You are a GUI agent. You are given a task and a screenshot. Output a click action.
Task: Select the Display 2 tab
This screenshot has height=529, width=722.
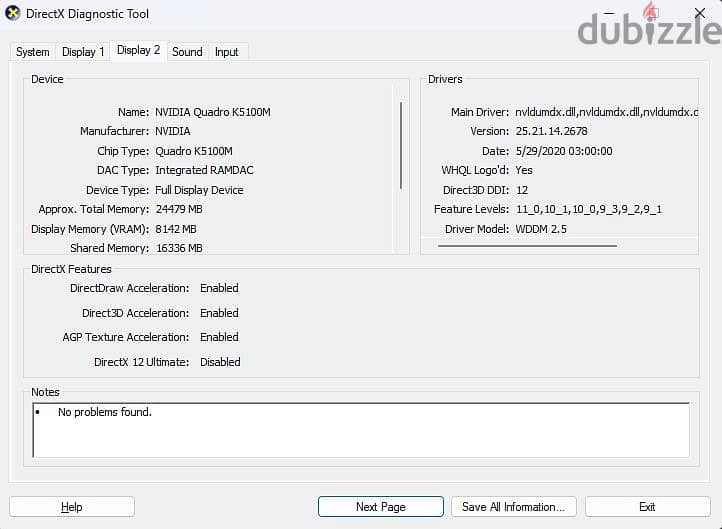pos(138,50)
